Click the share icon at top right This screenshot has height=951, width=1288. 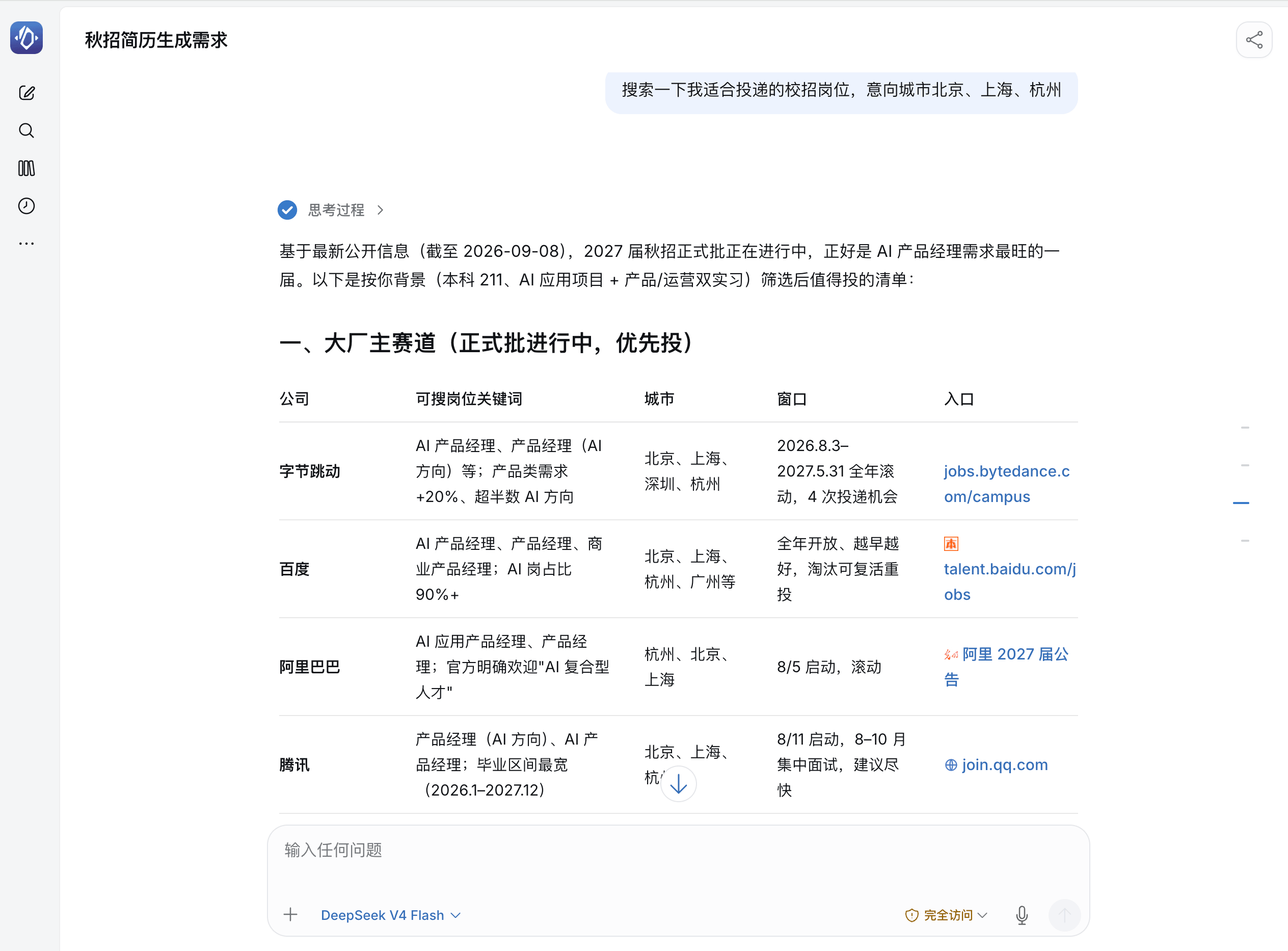tap(1254, 40)
